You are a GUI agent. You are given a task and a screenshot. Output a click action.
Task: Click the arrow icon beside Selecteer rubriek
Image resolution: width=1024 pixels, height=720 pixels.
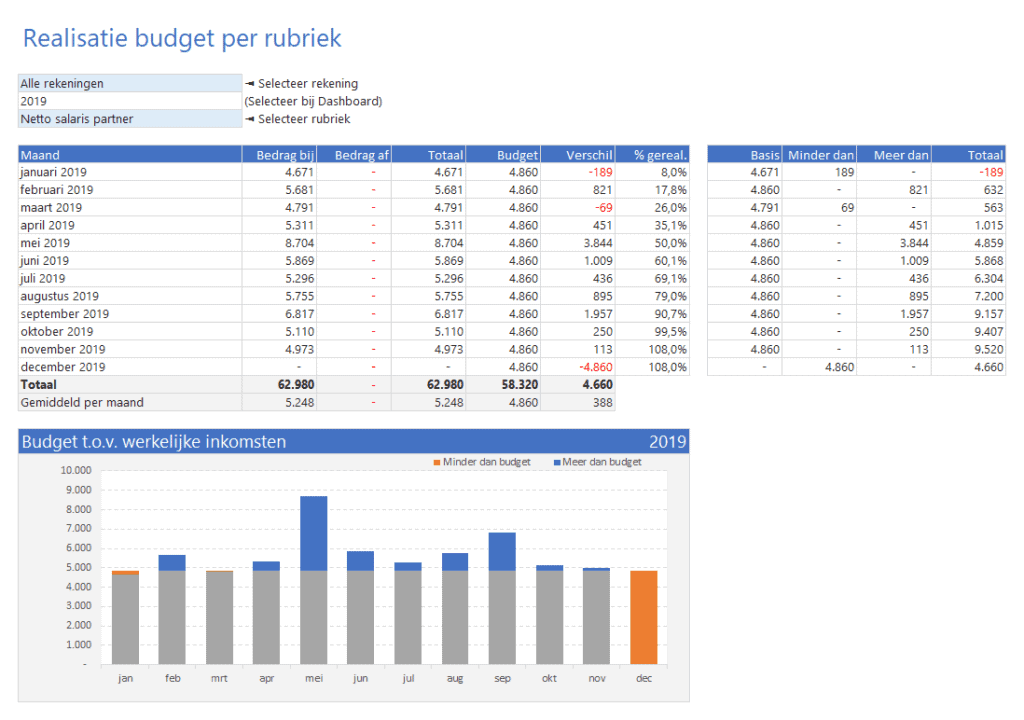pyautogui.click(x=250, y=119)
